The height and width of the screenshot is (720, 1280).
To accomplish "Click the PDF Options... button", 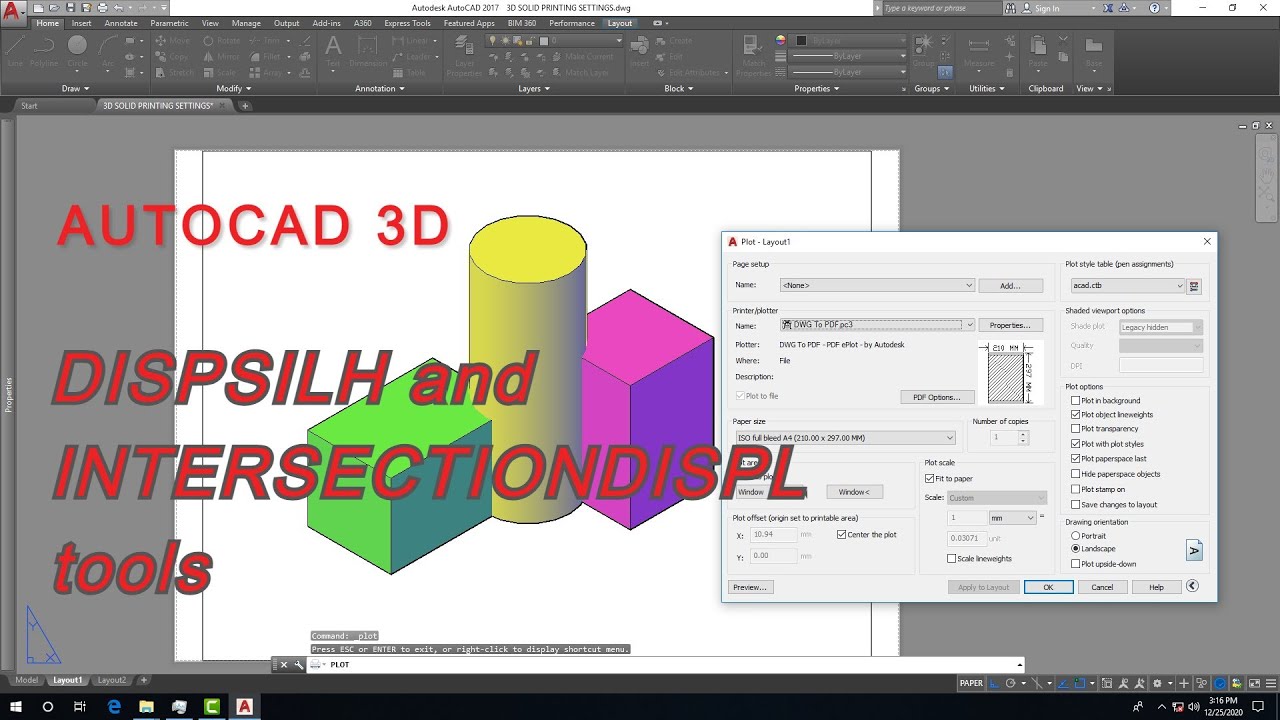I will (937, 397).
